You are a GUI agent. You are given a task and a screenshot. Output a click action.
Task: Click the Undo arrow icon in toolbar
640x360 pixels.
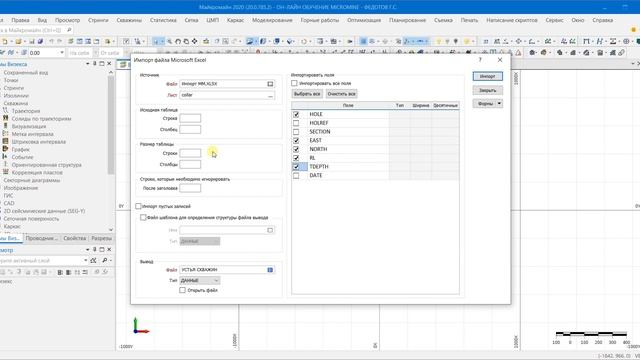click(51, 41)
